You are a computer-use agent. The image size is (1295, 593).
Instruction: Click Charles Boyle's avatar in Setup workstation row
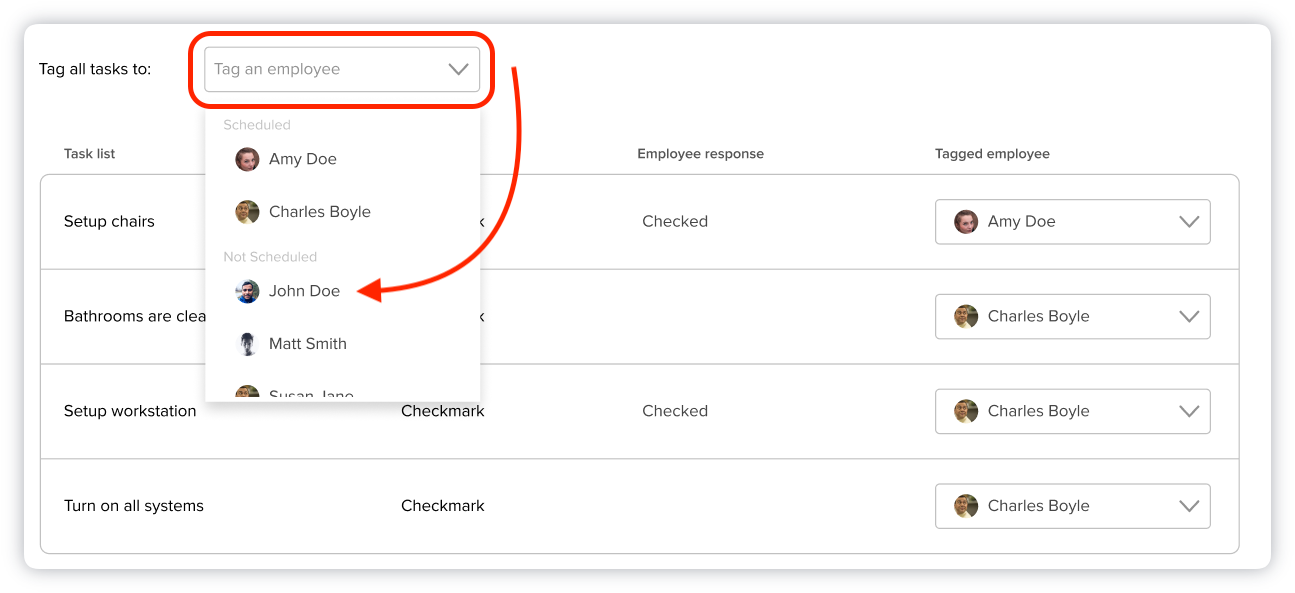tap(965, 411)
